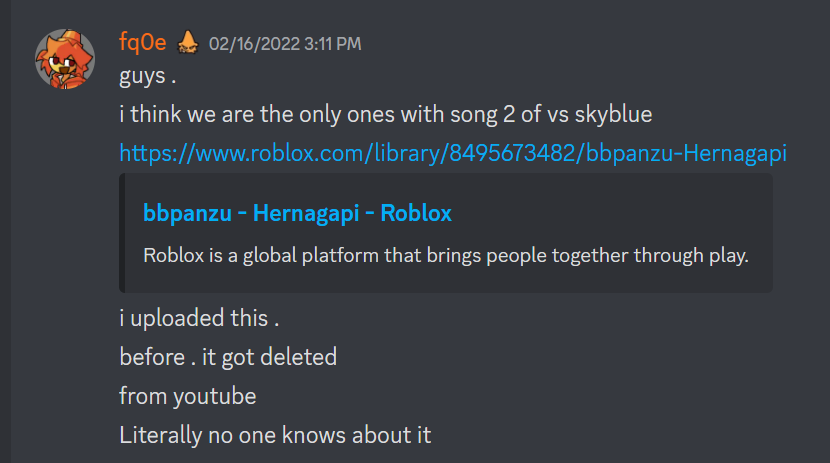
Task: Click the "i uploaded this ." message
Action: point(198,318)
